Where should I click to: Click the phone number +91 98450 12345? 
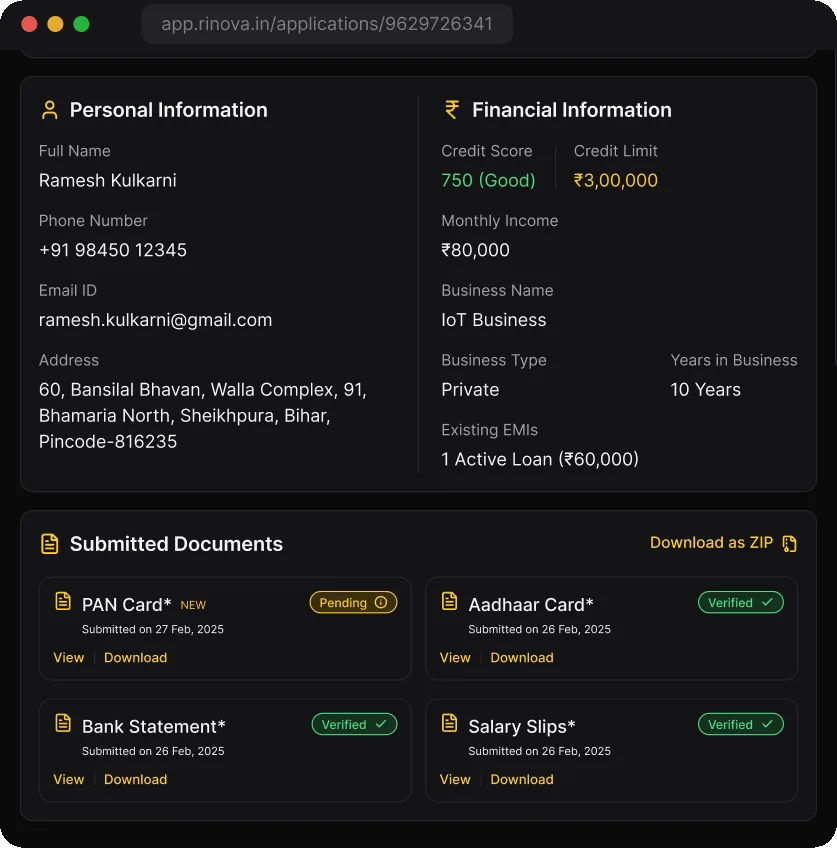112,250
